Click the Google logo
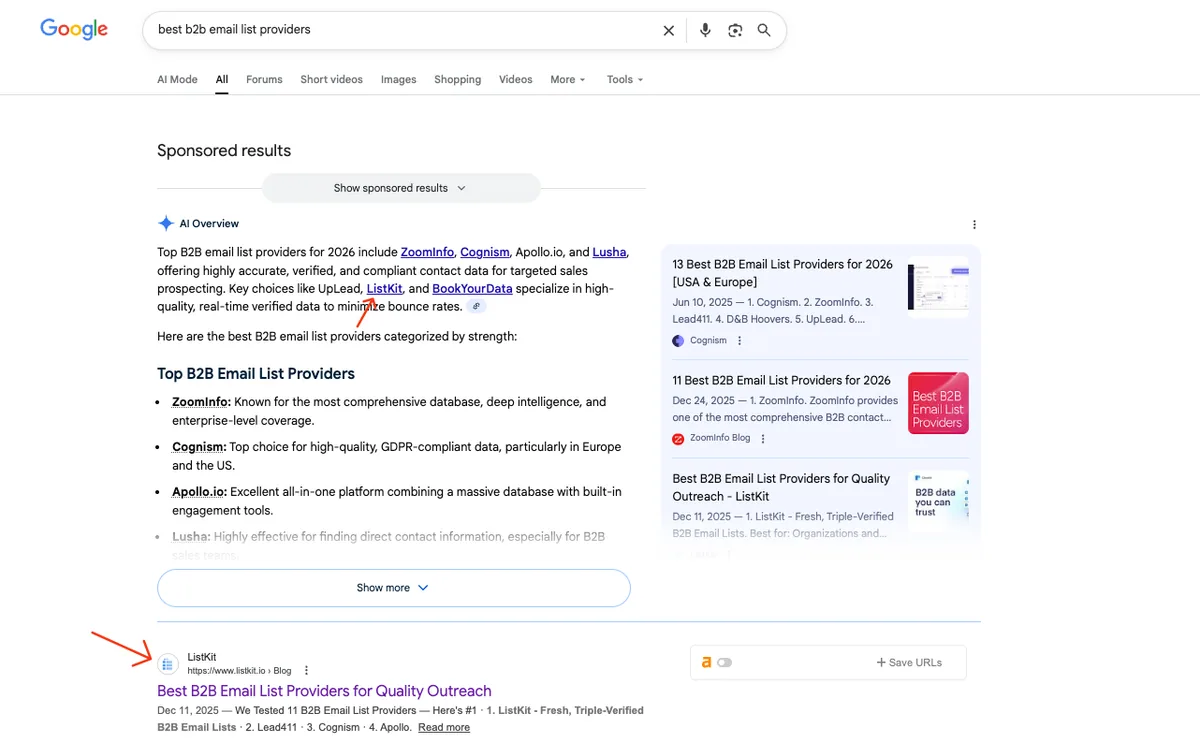This screenshot has height=754, width=1200. pos(74,29)
